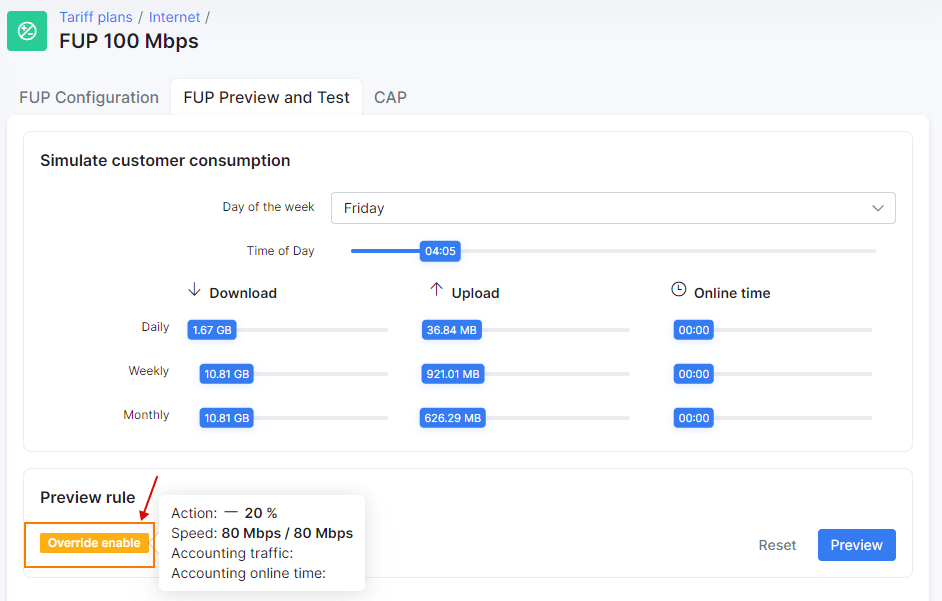Click the Reset button
This screenshot has width=942, height=601.
[777, 545]
